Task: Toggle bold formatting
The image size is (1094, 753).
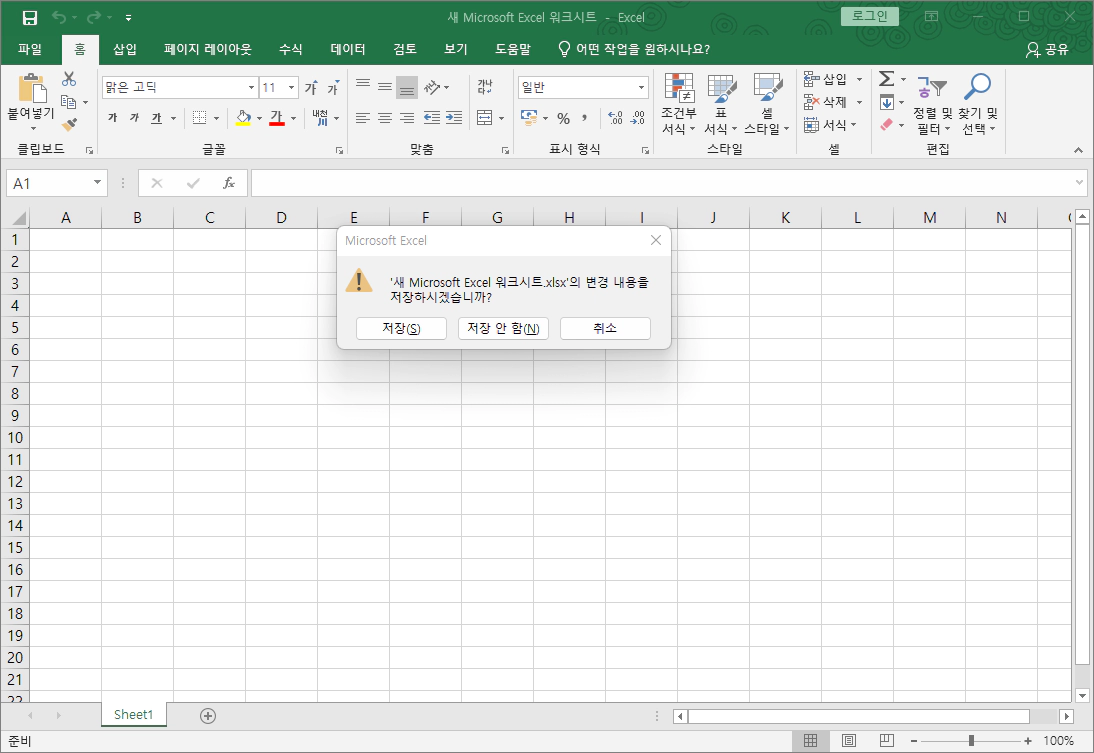Action: pos(112,118)
